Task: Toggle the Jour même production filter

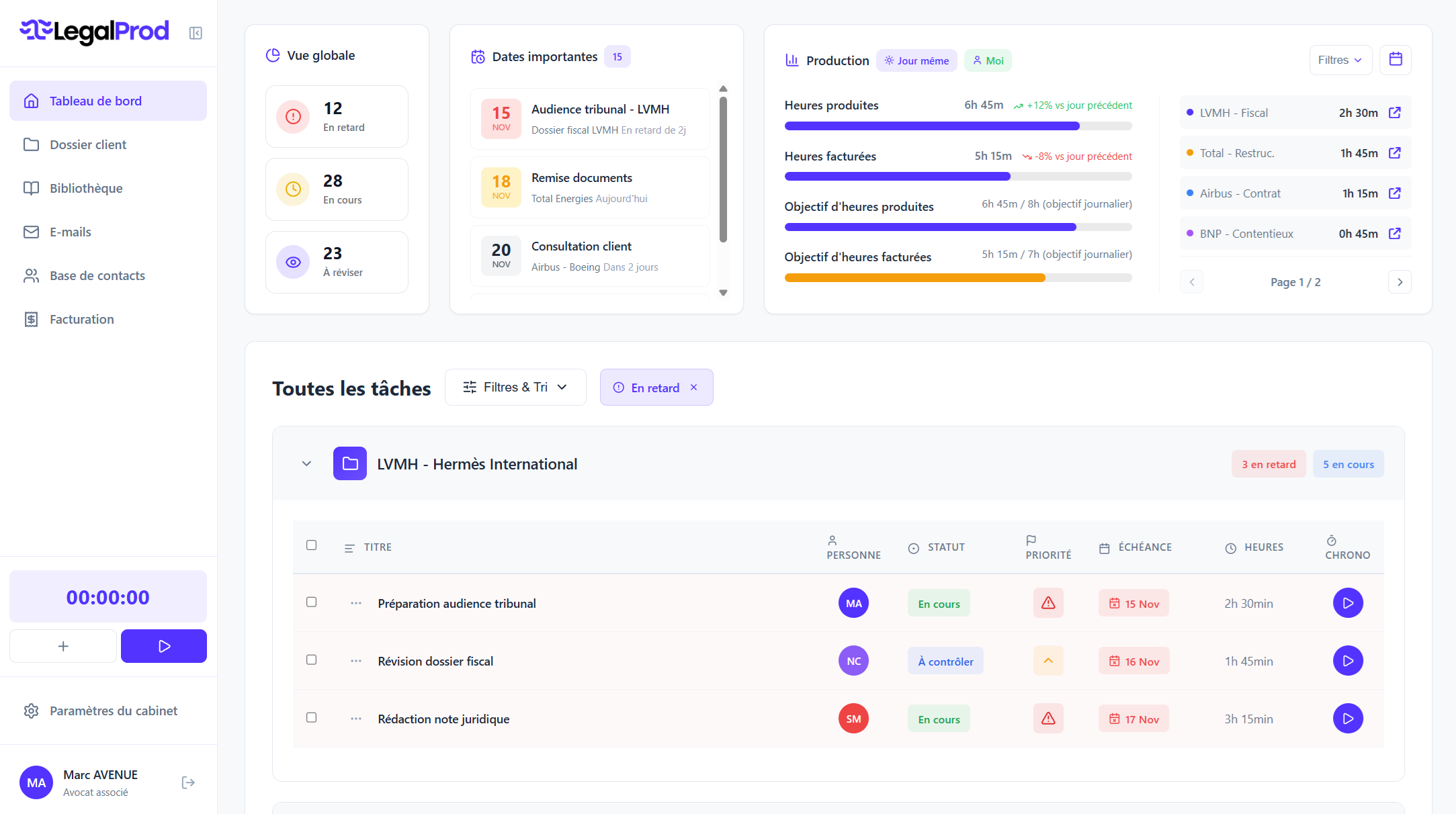Action: point(916,60)
